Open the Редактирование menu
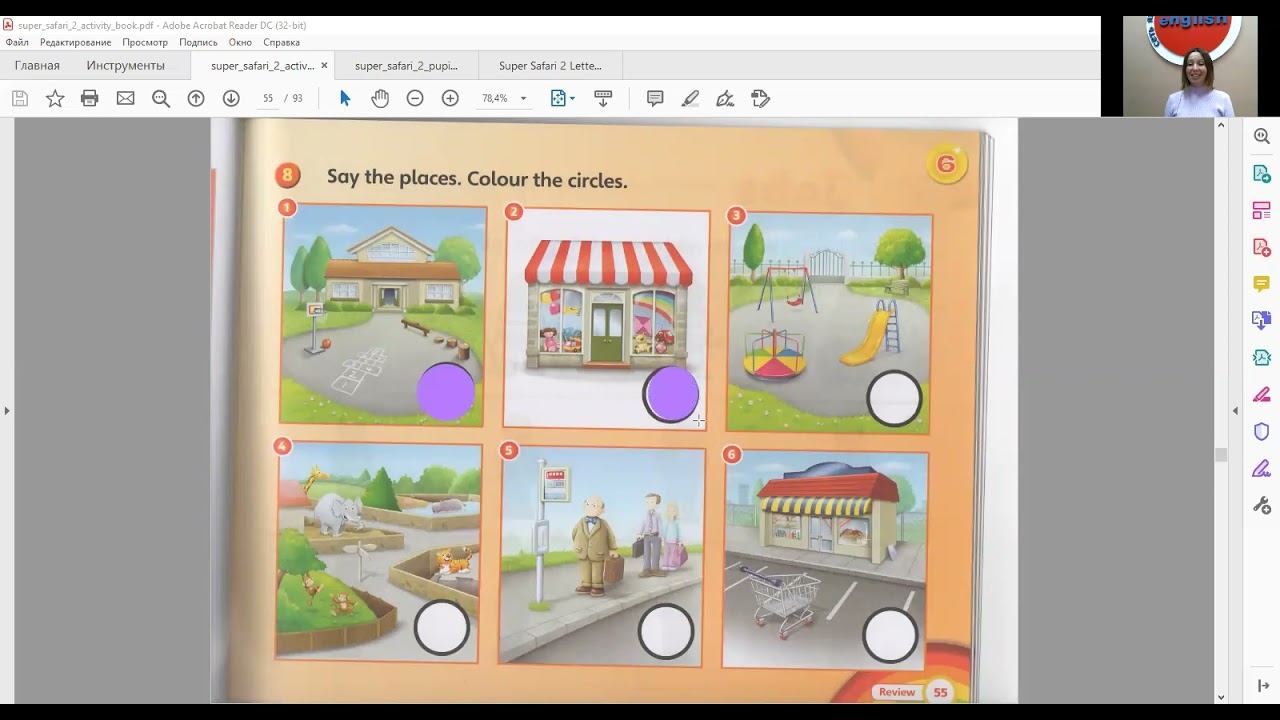Screen dimensions: 1280x720 point(76,42)
